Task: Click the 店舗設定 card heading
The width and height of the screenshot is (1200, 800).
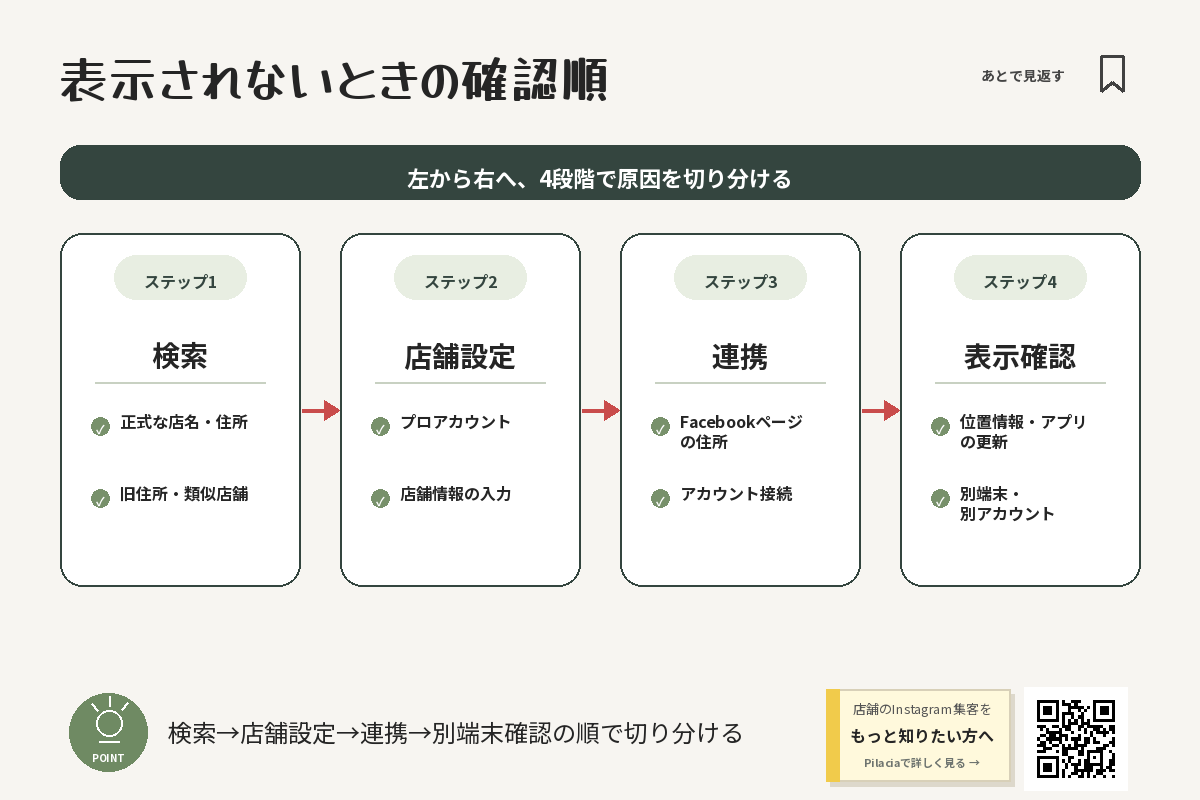Action: click(x=460, y=356)
